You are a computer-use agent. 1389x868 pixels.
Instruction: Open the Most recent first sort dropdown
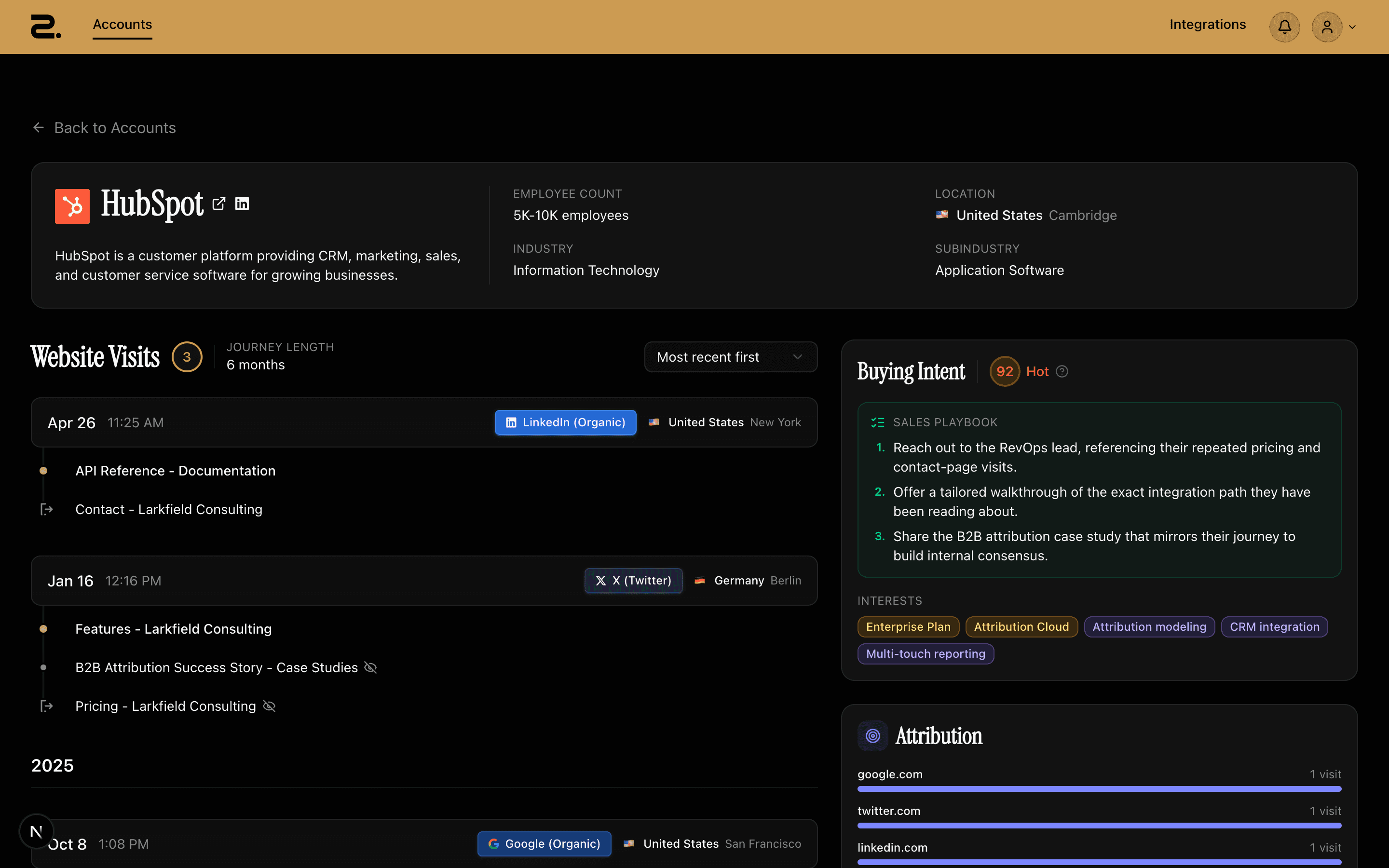731,357
